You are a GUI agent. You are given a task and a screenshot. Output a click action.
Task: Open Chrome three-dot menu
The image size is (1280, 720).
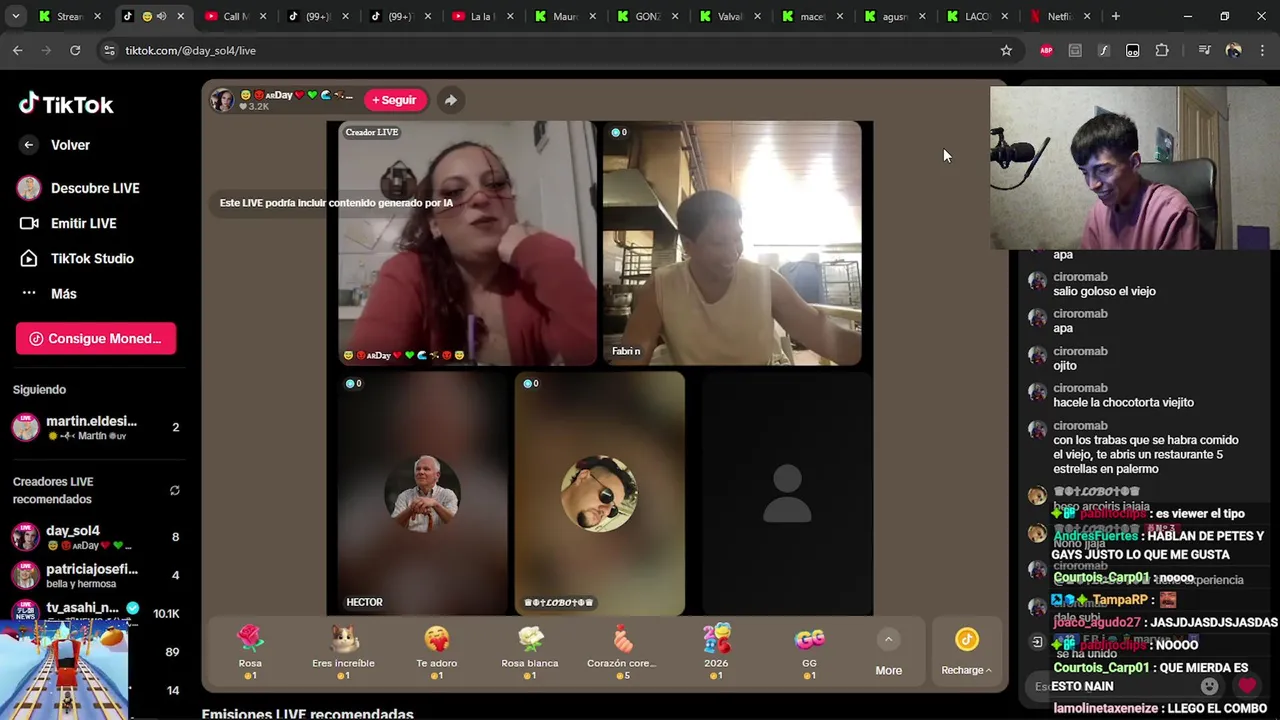click(1262, 50)
